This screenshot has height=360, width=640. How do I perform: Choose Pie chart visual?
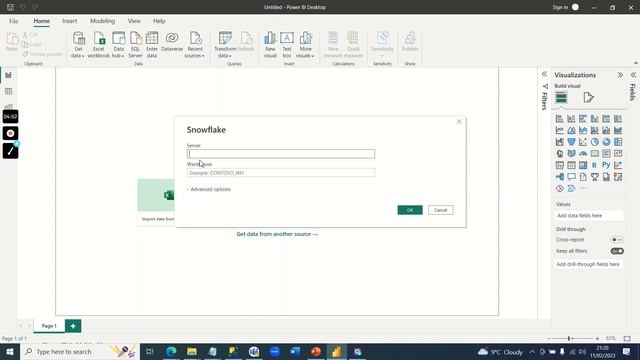pos(595,142)
